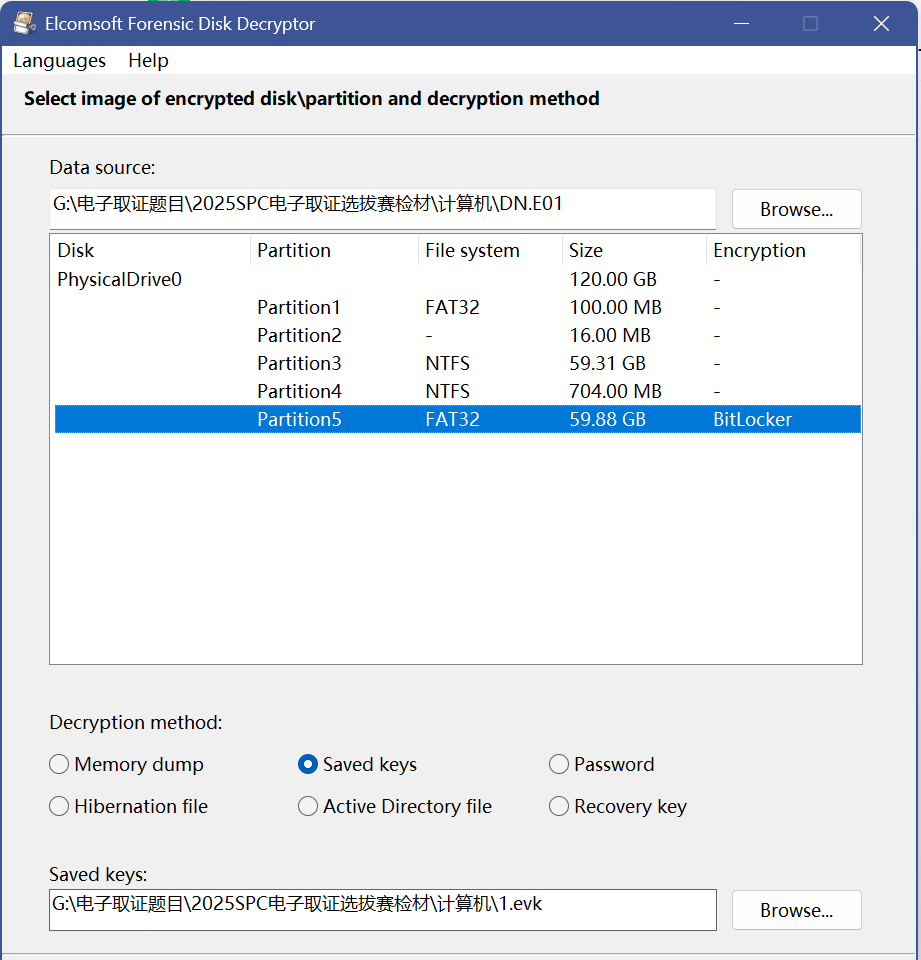This screenshot has height=960, width=921.
Task: Choose the Password decryption option
Action: coord(559,765)
